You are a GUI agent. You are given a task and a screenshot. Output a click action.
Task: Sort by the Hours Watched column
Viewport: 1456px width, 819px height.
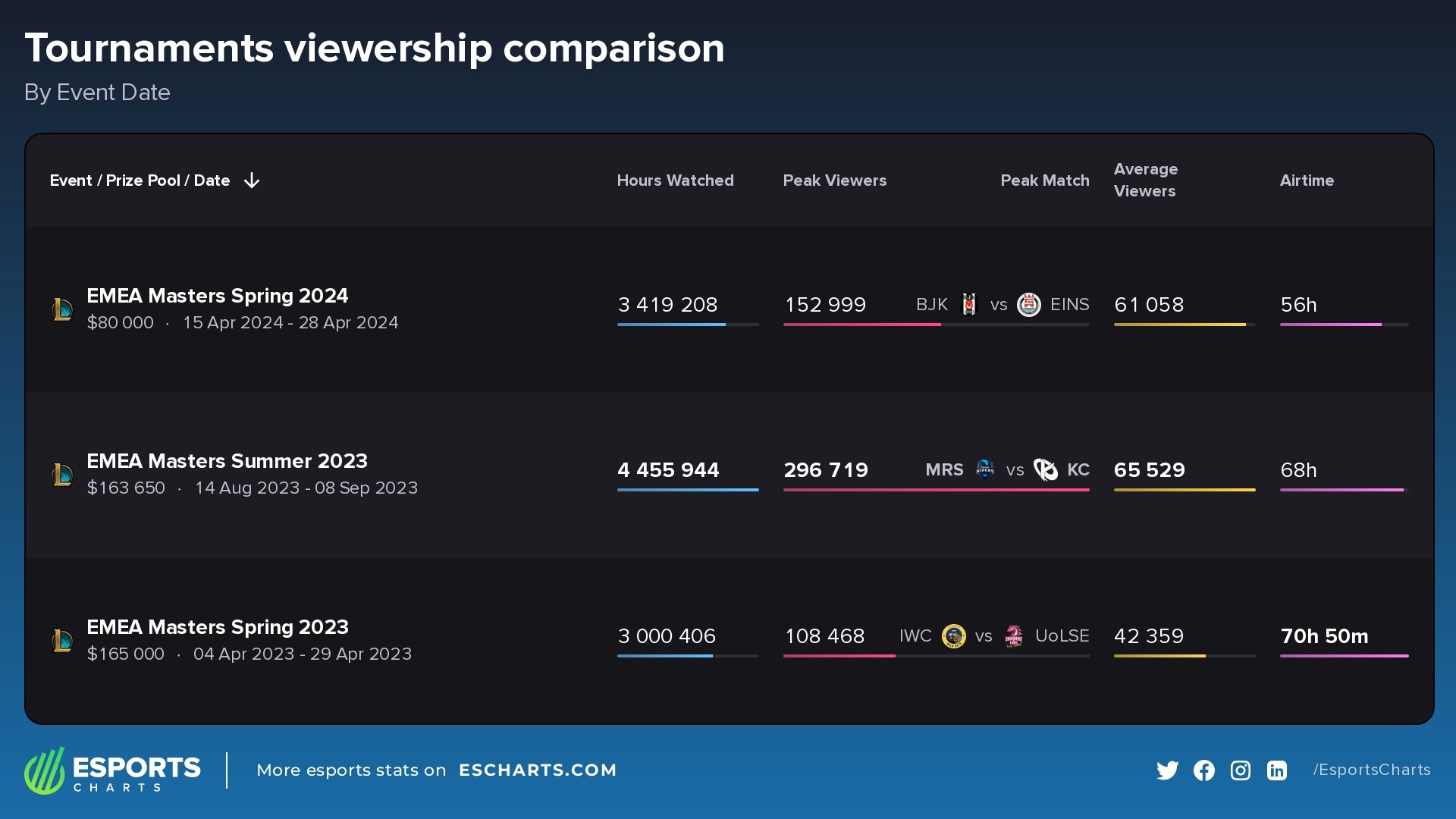pyautogui.click(x=675, y=180)
